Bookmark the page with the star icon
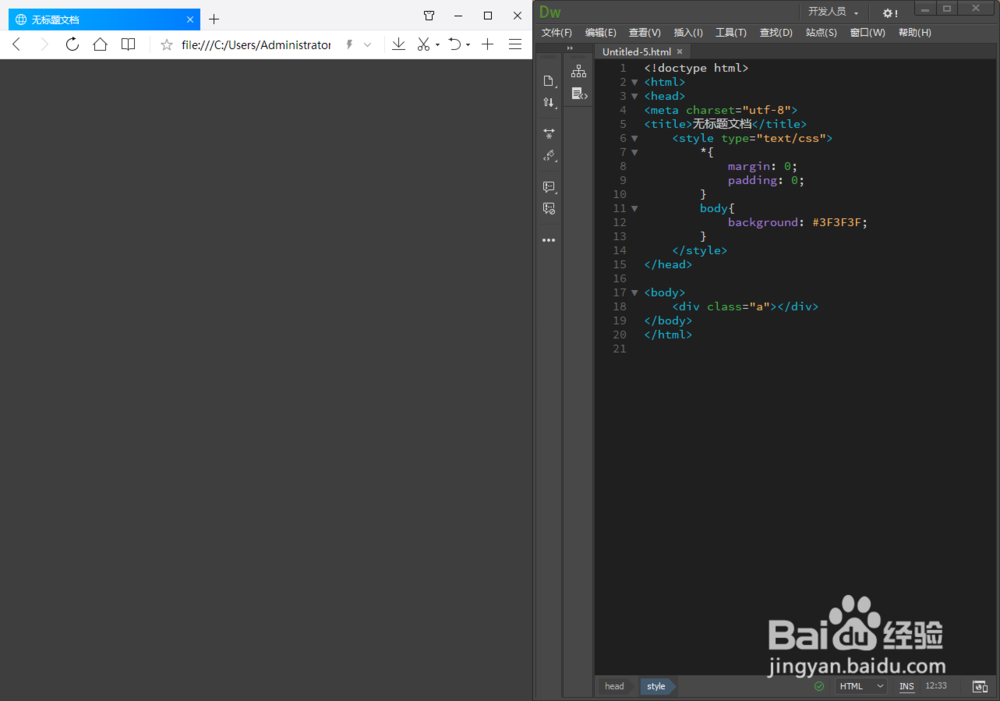Image resolution: width=1000 pixels, height=701 pixels. click(x=166, y=45)
